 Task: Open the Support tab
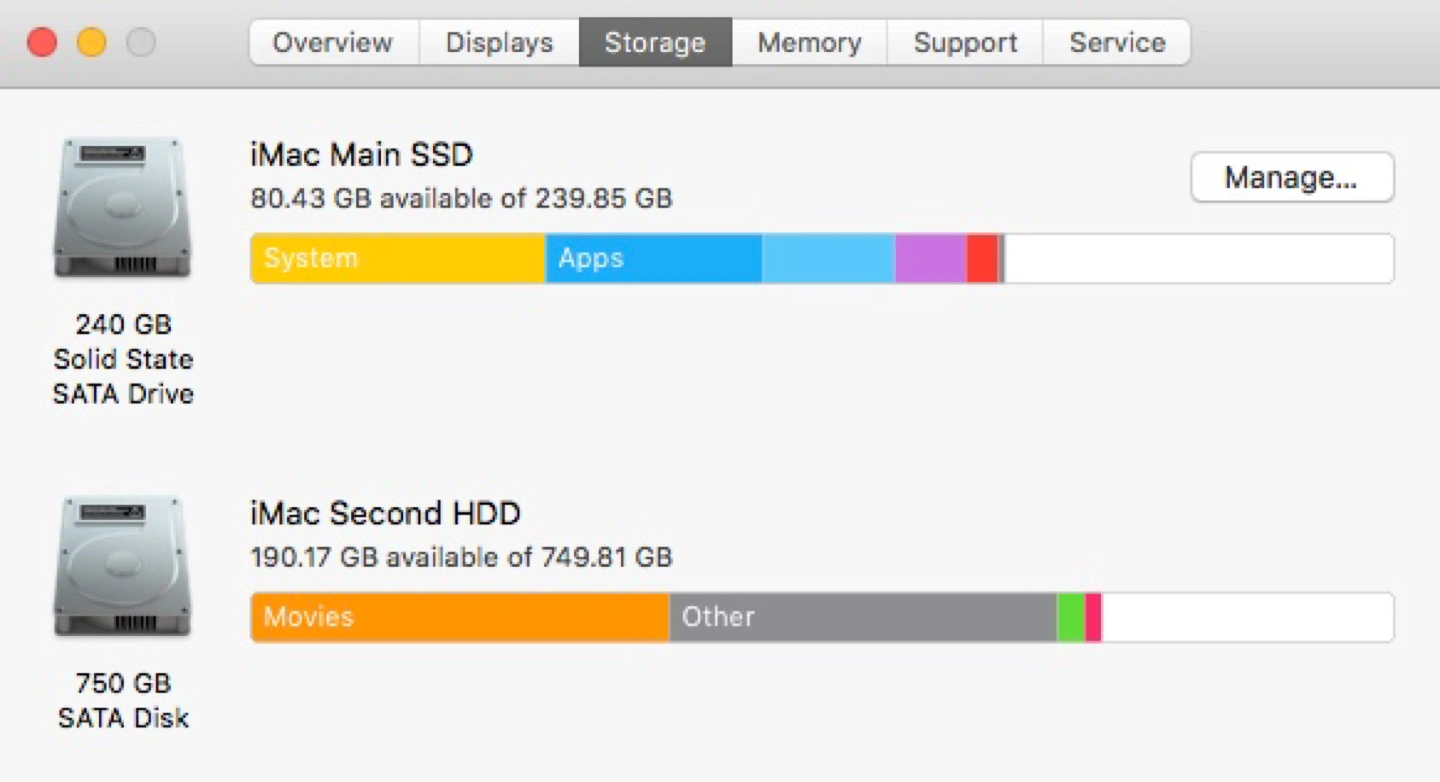965,43
